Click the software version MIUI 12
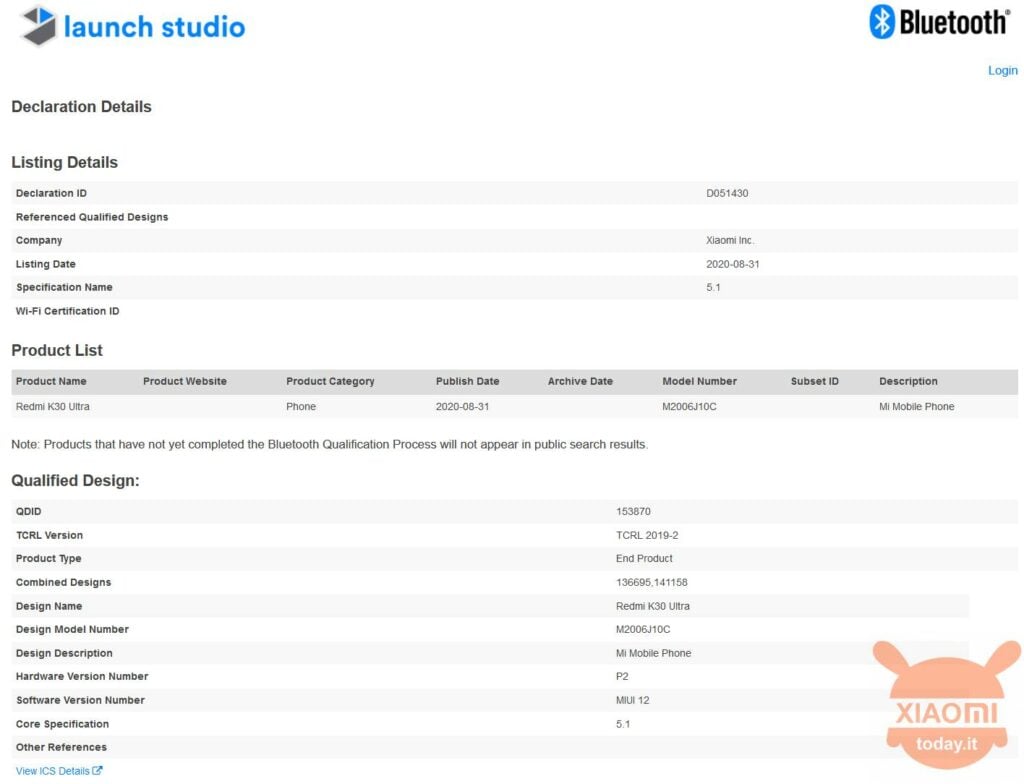 point(632,700)
